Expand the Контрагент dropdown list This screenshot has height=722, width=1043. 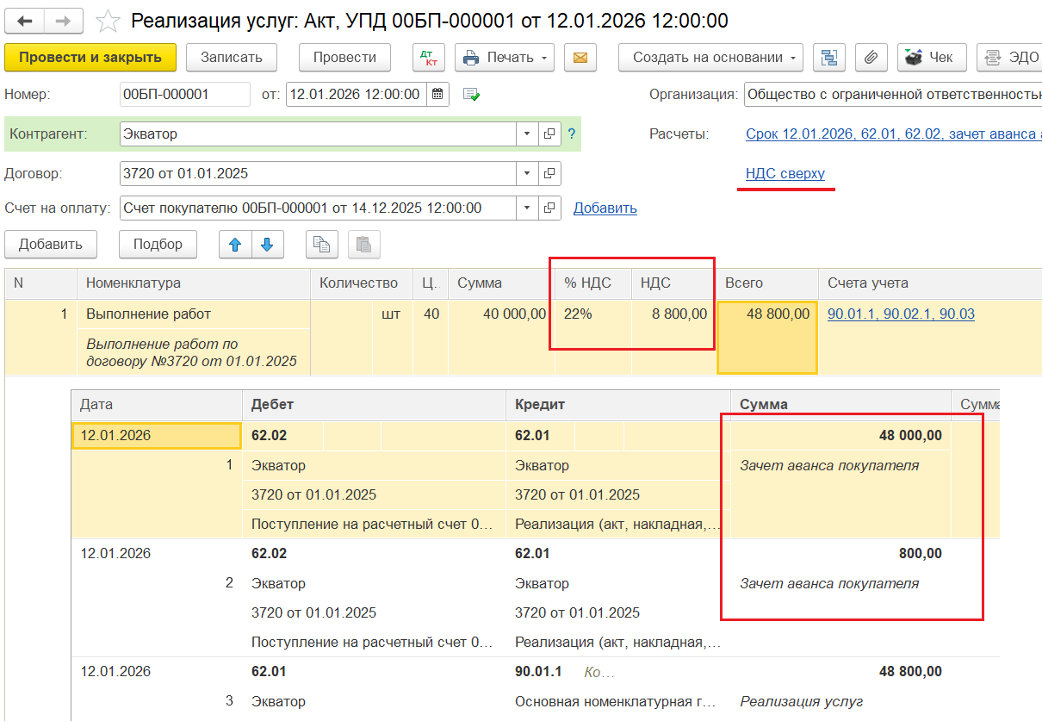[x=527, y=134]
